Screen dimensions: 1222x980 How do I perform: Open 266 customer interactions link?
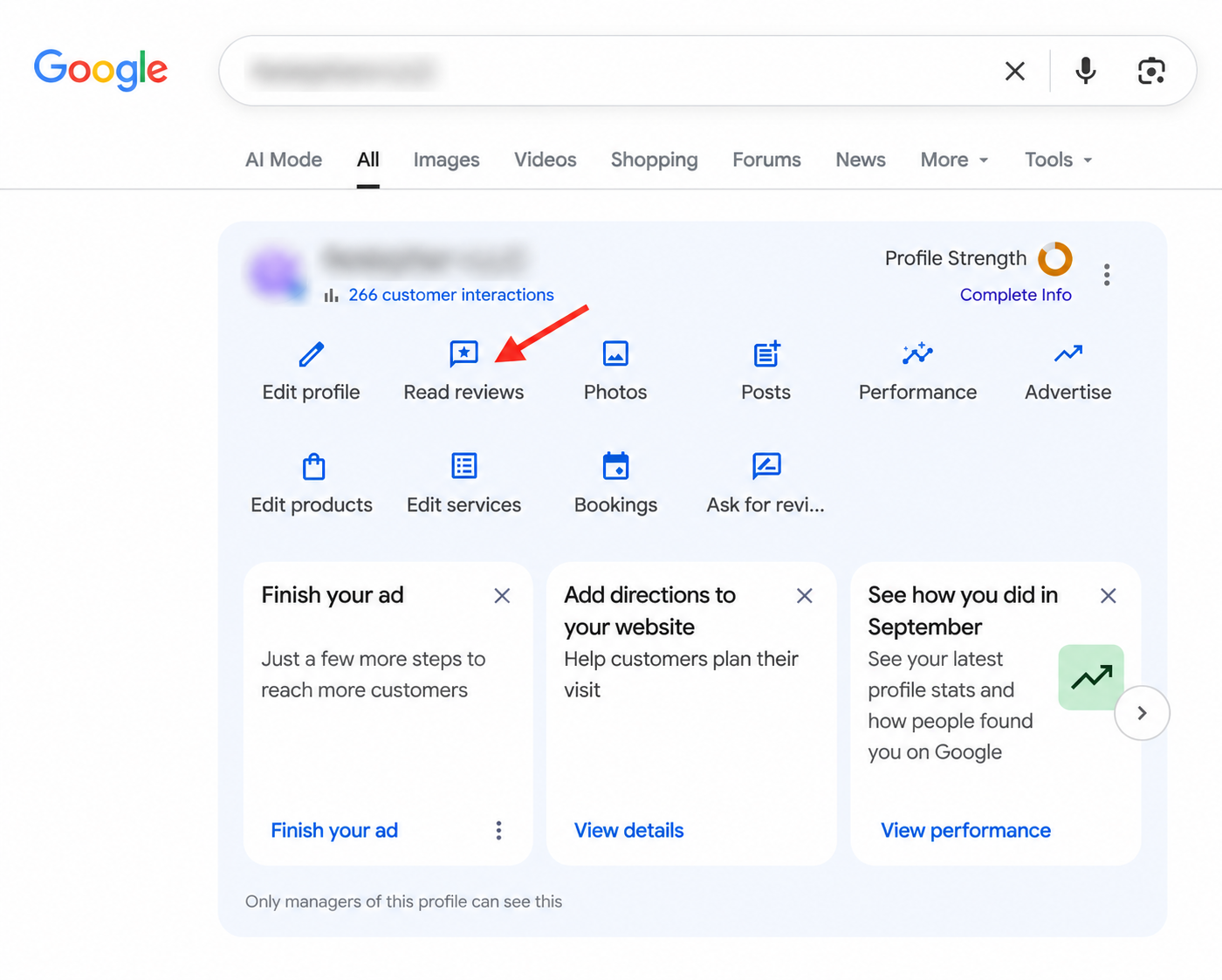click(x=451, y=295)
